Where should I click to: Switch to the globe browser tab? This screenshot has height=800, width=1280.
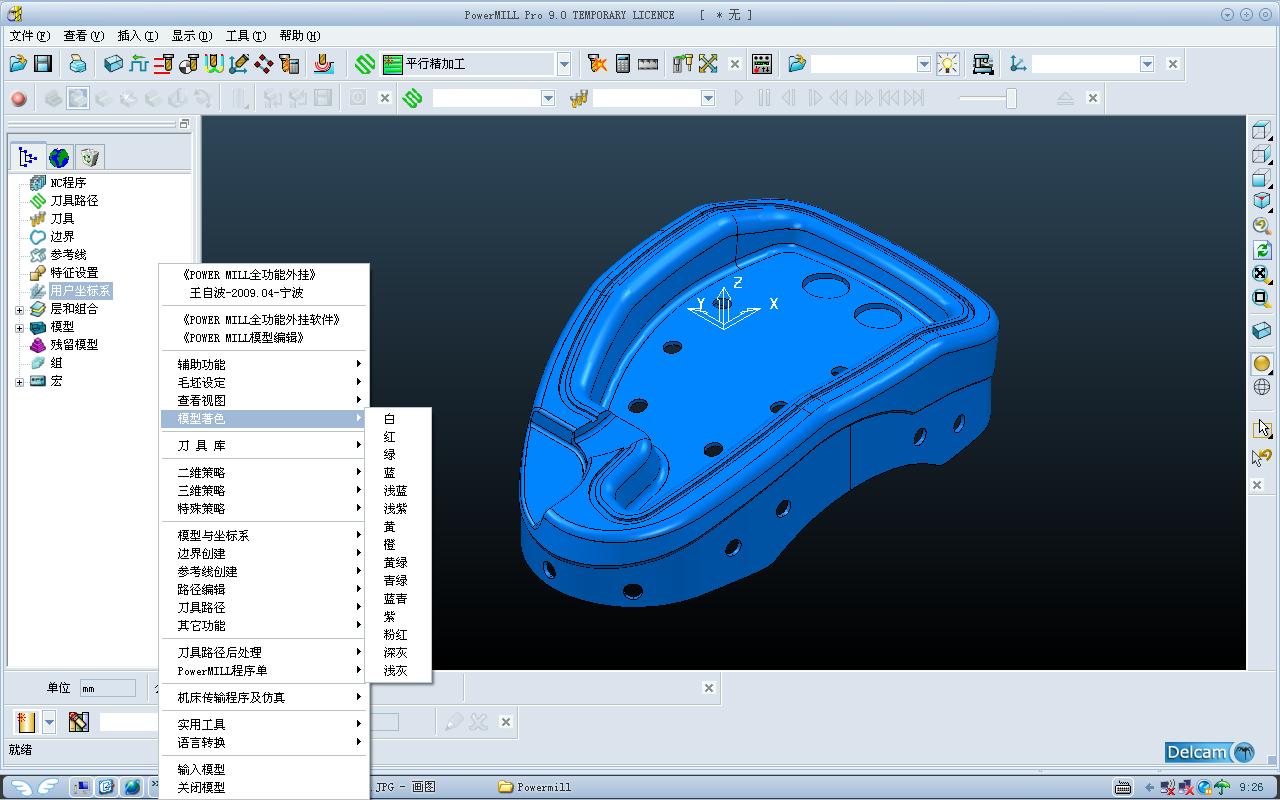[59, 157]
